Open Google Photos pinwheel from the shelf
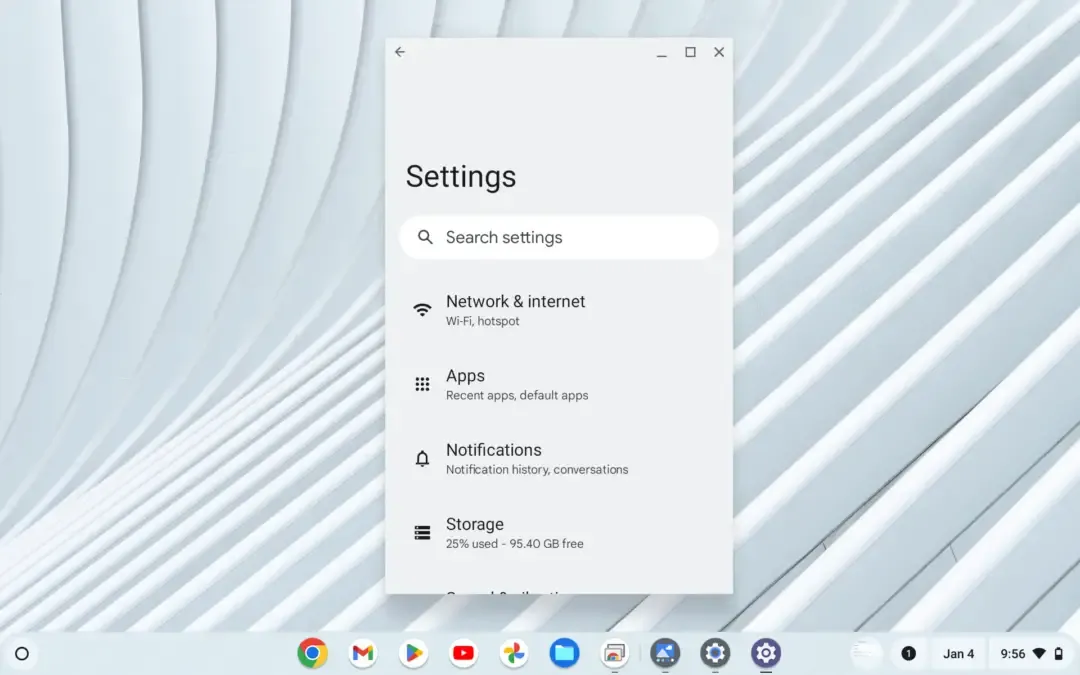Viewport: 1080px width, 675px height. click(514, 653)
